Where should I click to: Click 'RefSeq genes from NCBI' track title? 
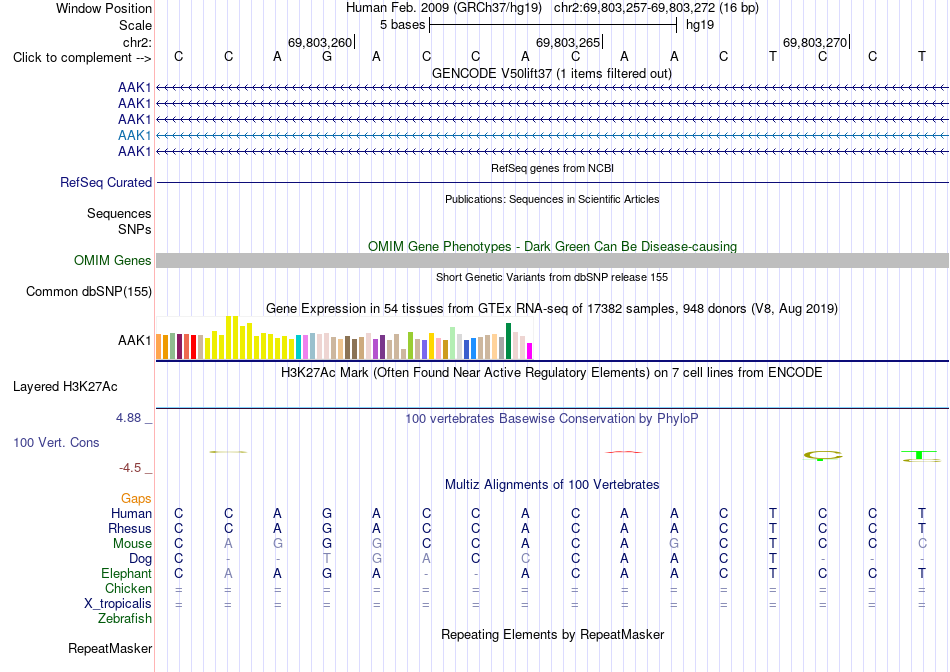(x=552, y=168)
